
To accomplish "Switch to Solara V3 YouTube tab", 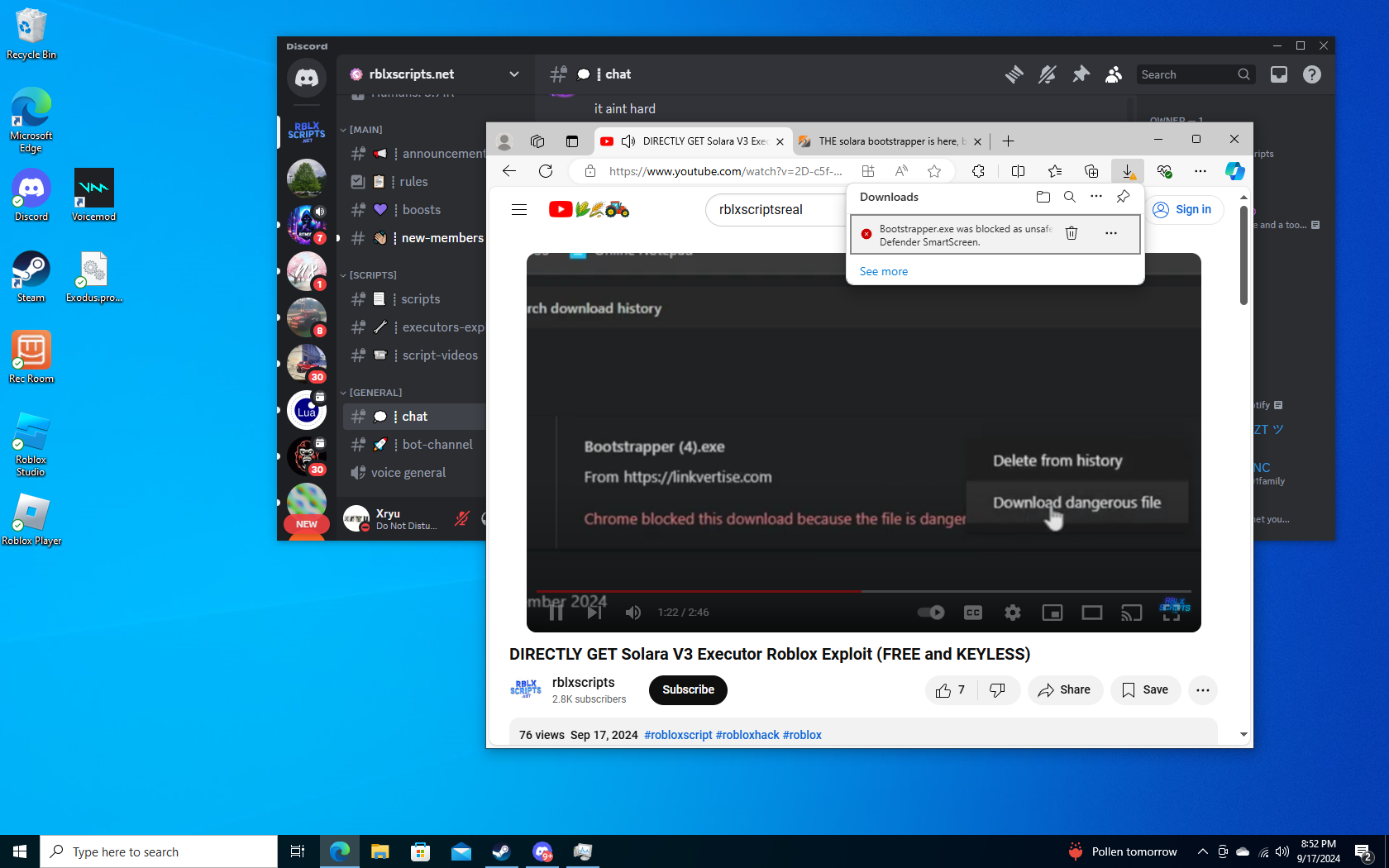I will [693, 141].
